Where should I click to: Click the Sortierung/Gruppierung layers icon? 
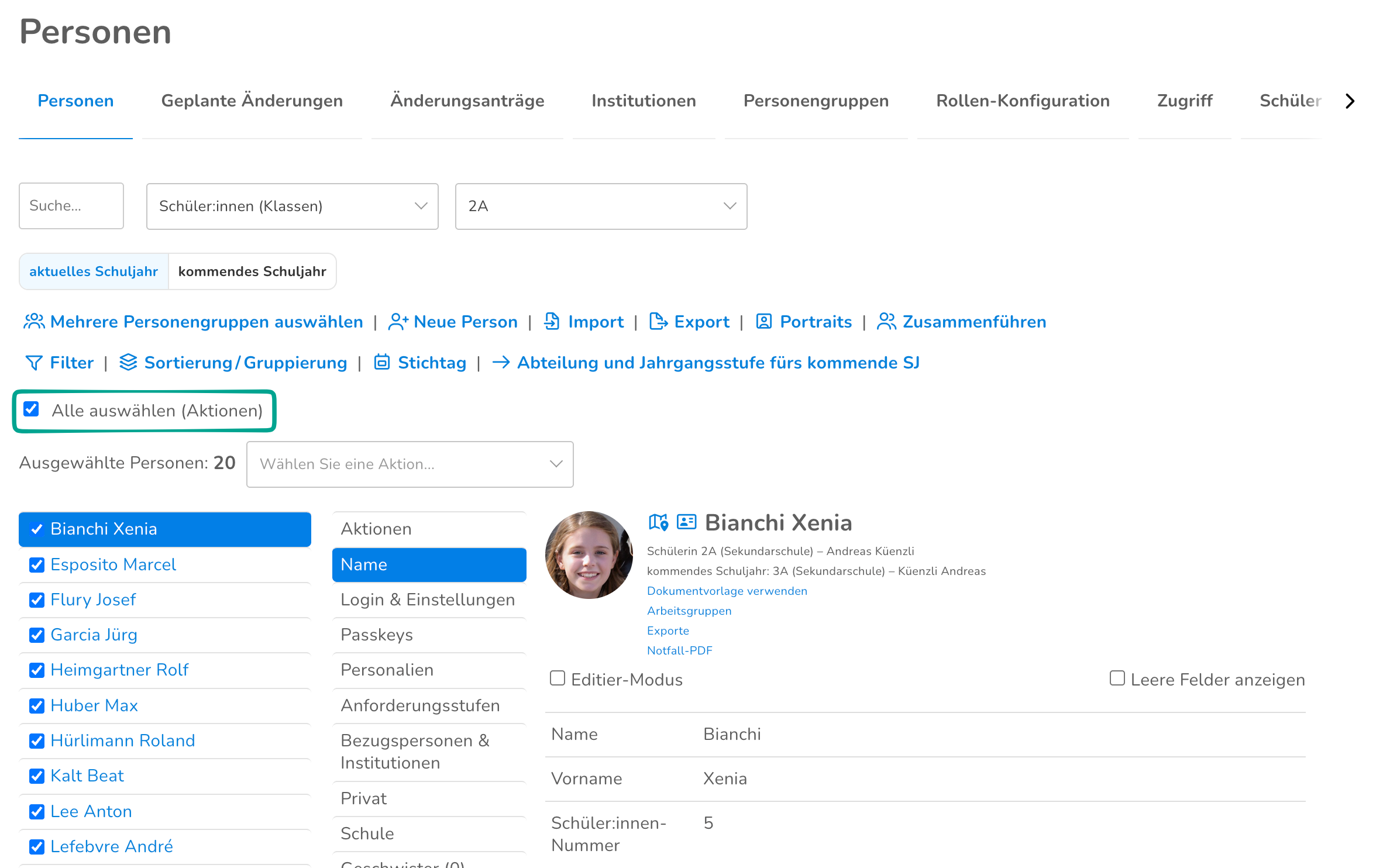click(x=128, y=362)
